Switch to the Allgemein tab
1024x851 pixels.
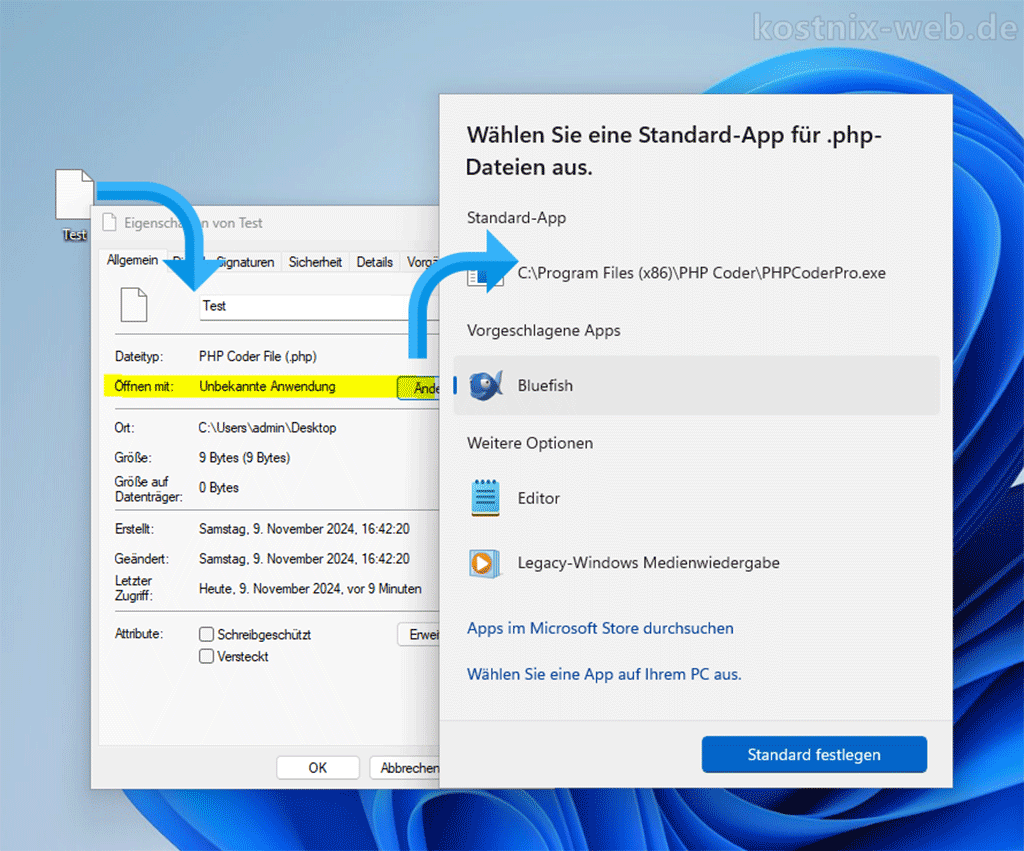(133, 260)
